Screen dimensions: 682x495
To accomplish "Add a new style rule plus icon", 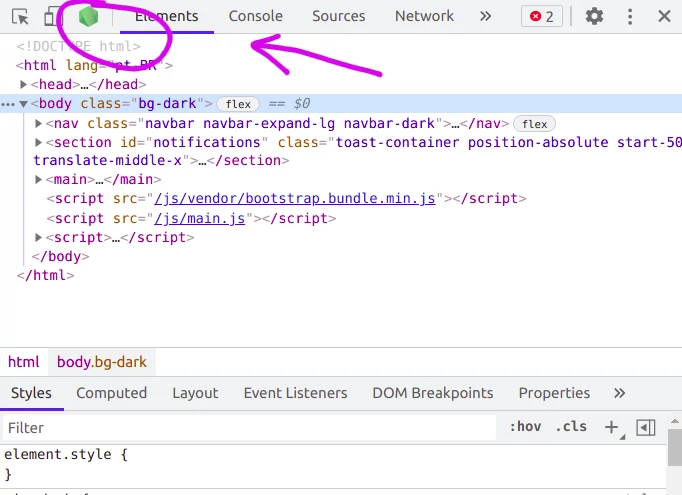I will tap(612, 427).
